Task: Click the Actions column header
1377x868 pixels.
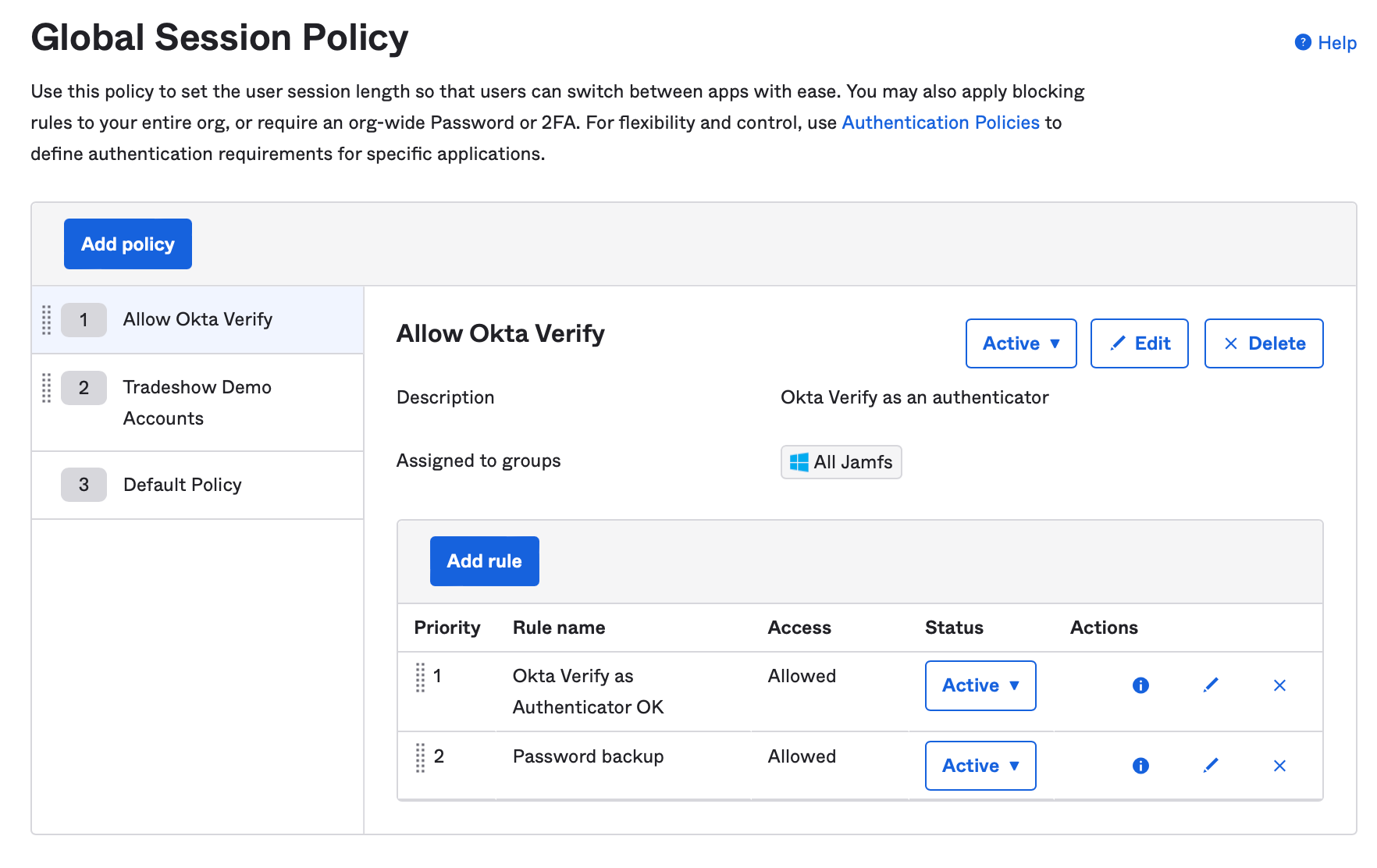Action: point(1104,628)
